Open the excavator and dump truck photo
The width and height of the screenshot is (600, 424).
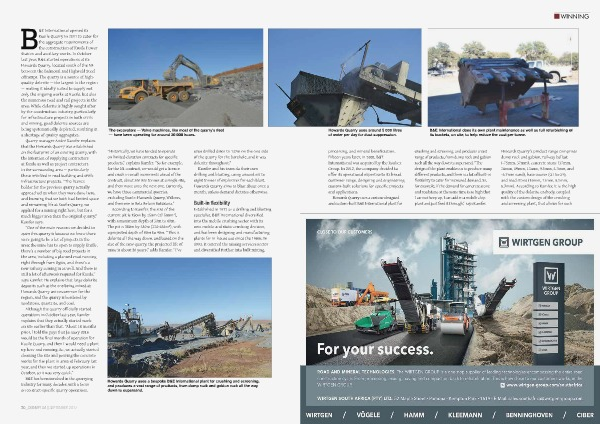tap(186, 77)
